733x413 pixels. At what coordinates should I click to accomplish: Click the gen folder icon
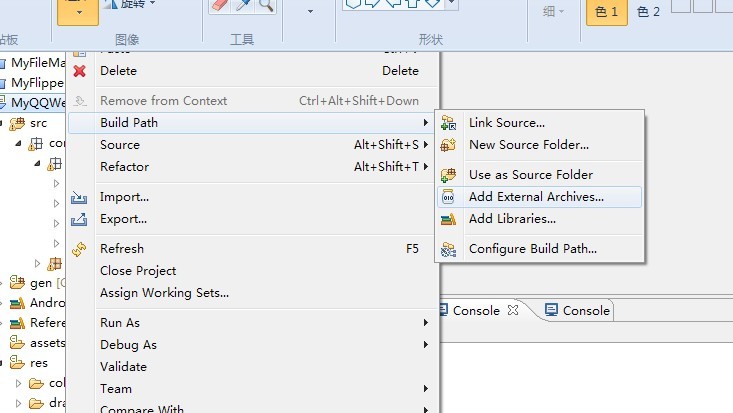coord(17,283)
